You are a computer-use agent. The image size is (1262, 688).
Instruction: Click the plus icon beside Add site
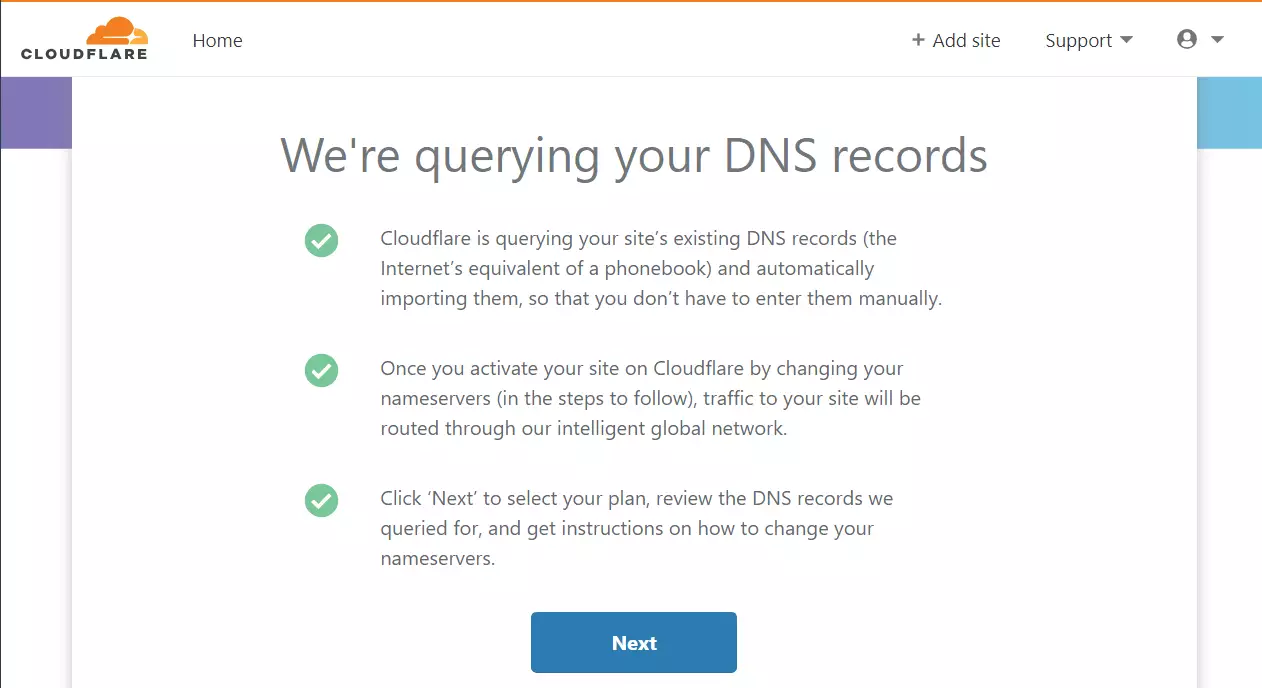click(x=918, y=40)
